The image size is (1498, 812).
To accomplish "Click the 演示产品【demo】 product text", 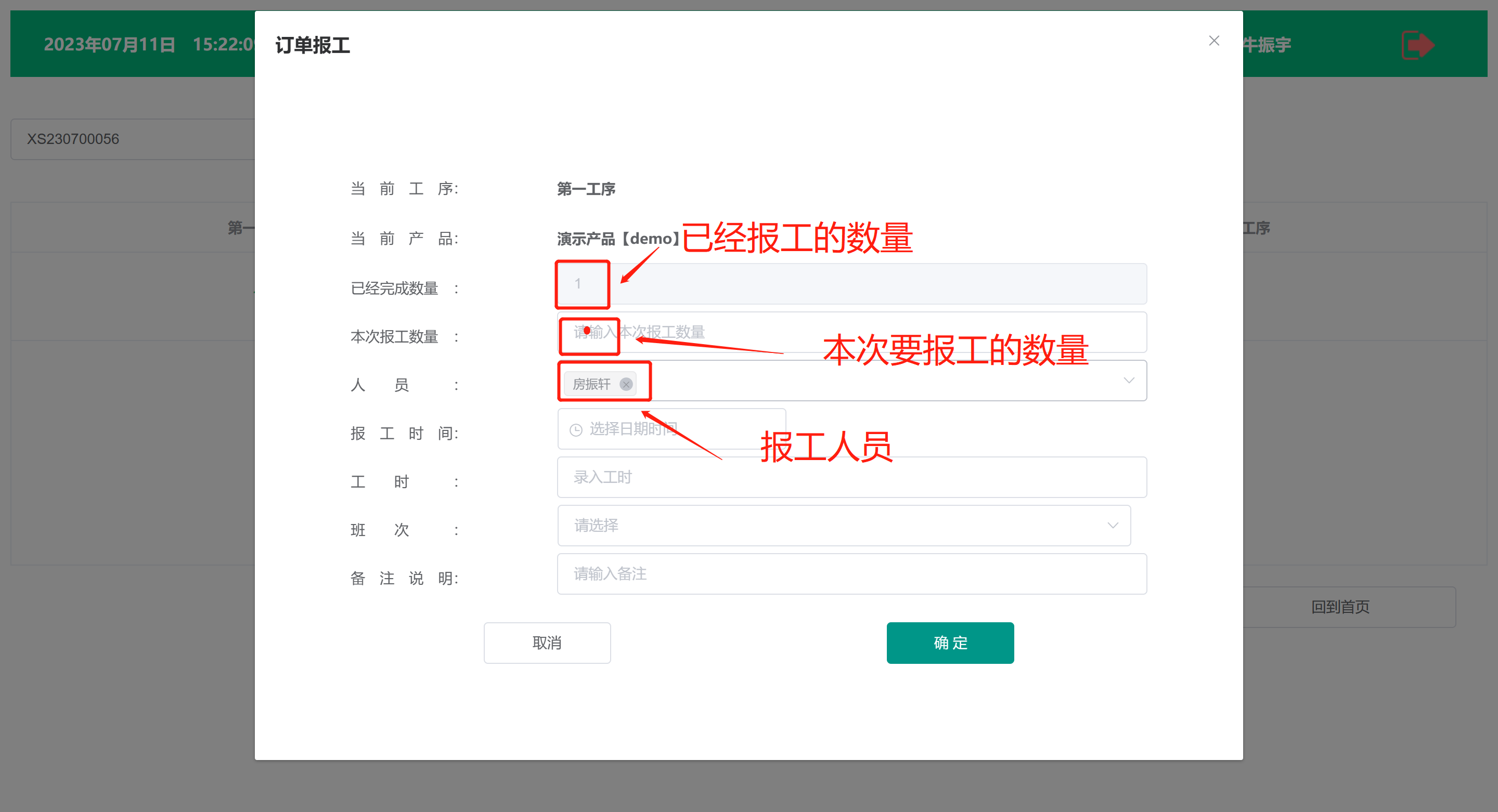I will tap(617, 239).
